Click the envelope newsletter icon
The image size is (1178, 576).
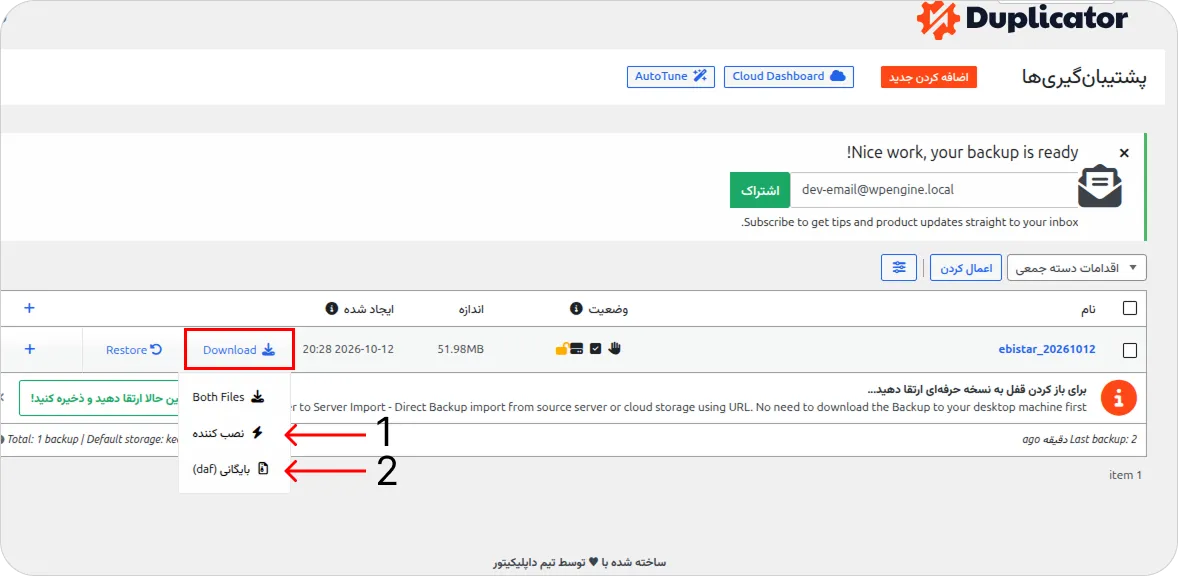pyautogui.click(x=1101, y=185)
